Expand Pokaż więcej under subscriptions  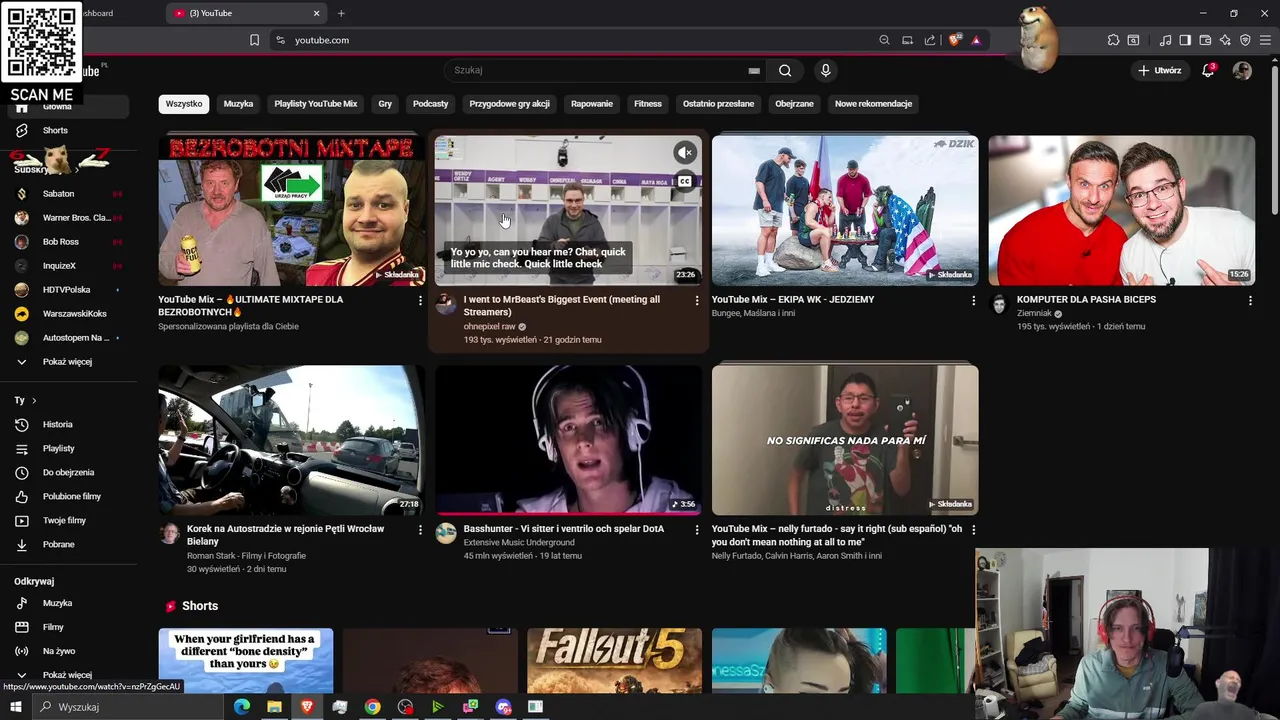click(67, 361)
